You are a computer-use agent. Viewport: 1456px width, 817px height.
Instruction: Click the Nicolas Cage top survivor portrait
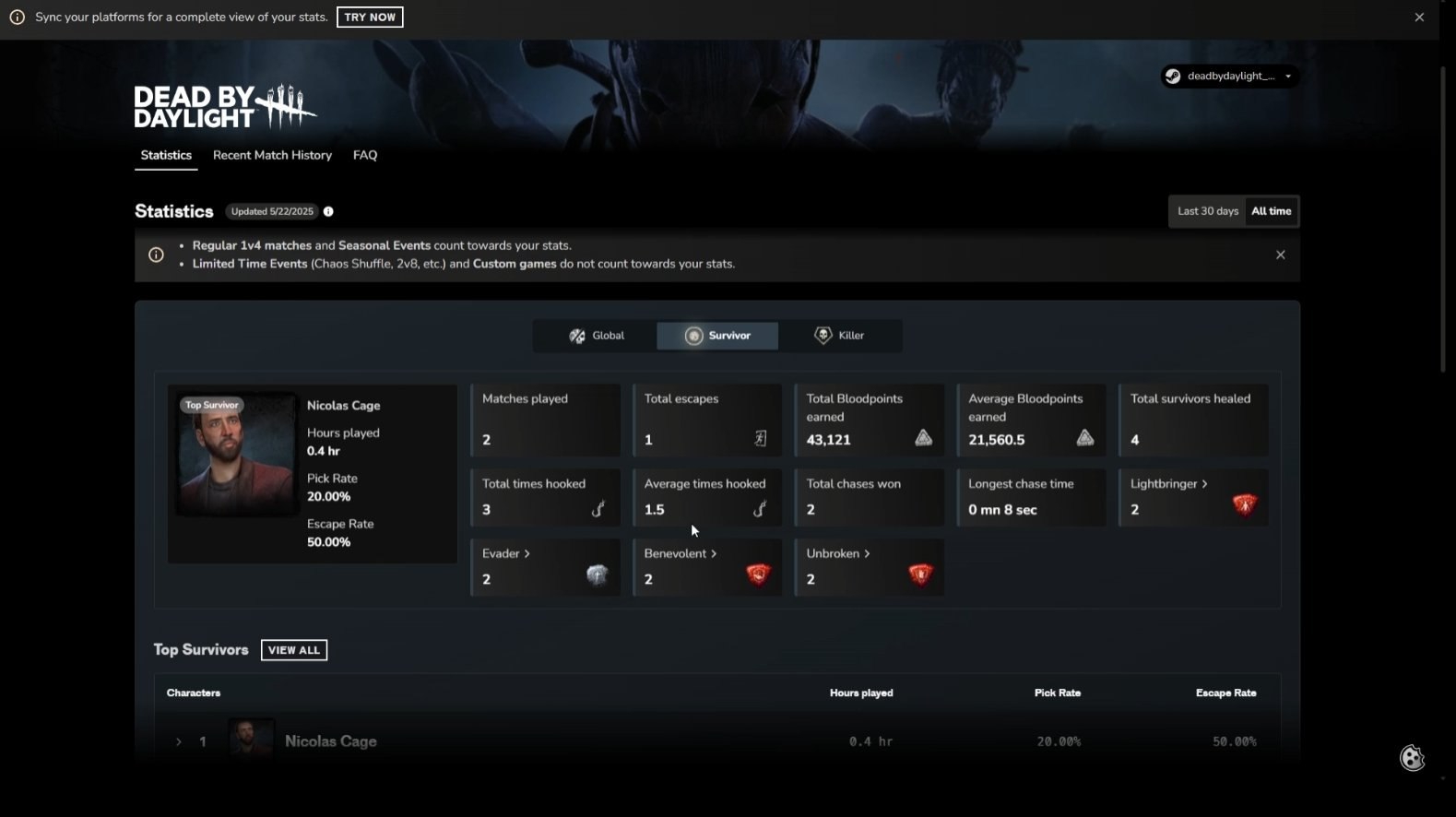click(237, 455)
